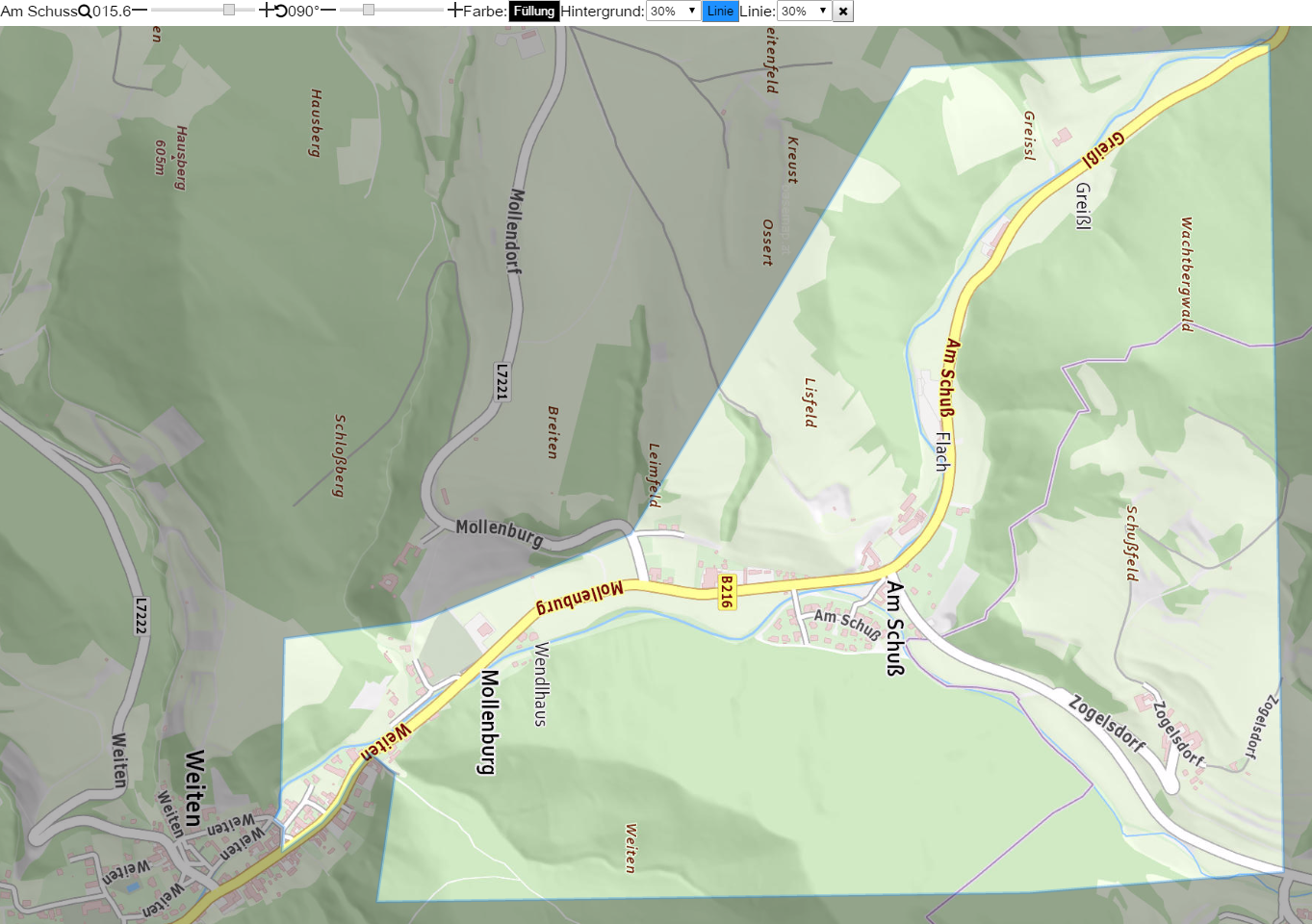
Task: Click the L7221 road label badge
Action: click(x=502, y=381)
